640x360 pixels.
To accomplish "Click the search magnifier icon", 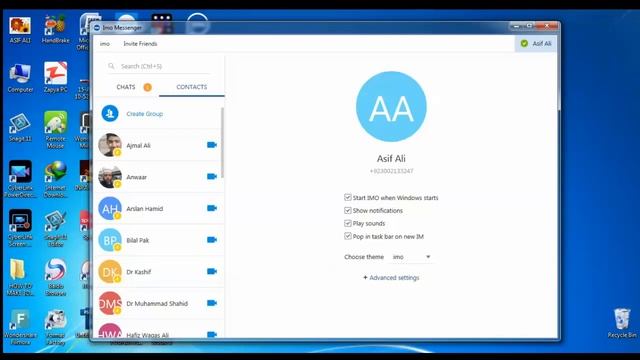I will pyautogui.click(x=111, y=66).
